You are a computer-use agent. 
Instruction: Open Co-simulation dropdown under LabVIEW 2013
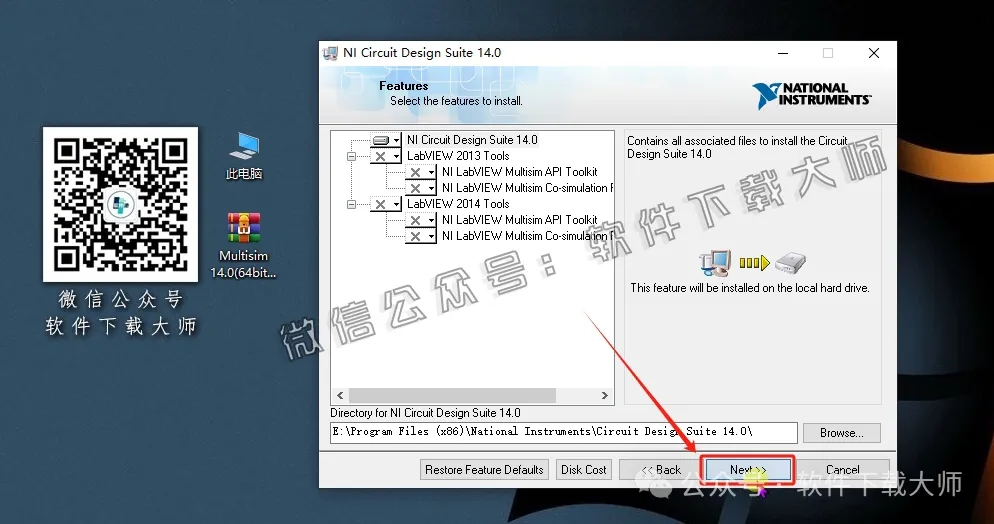421,188
